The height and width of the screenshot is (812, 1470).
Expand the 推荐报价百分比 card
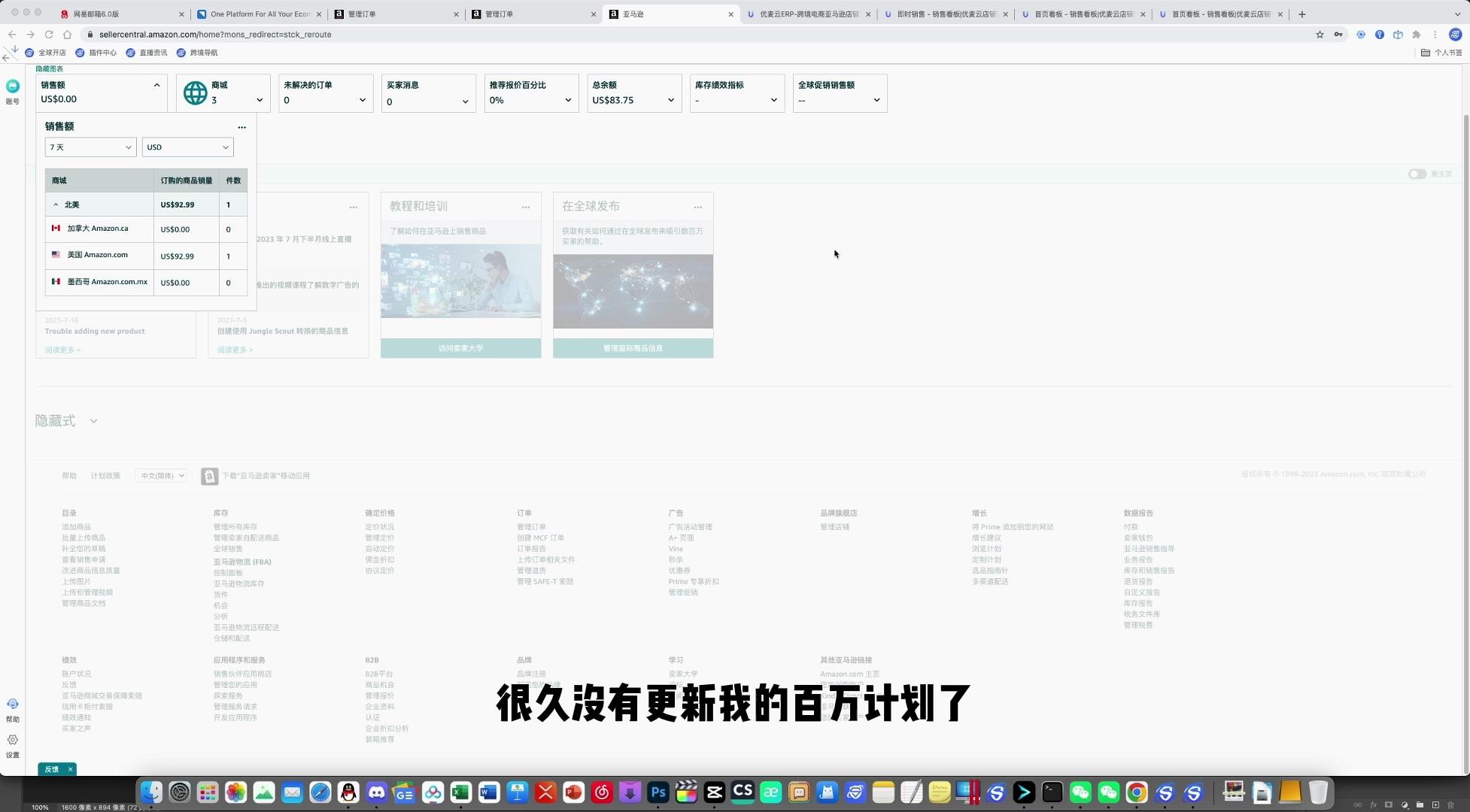tap(568, 100)
